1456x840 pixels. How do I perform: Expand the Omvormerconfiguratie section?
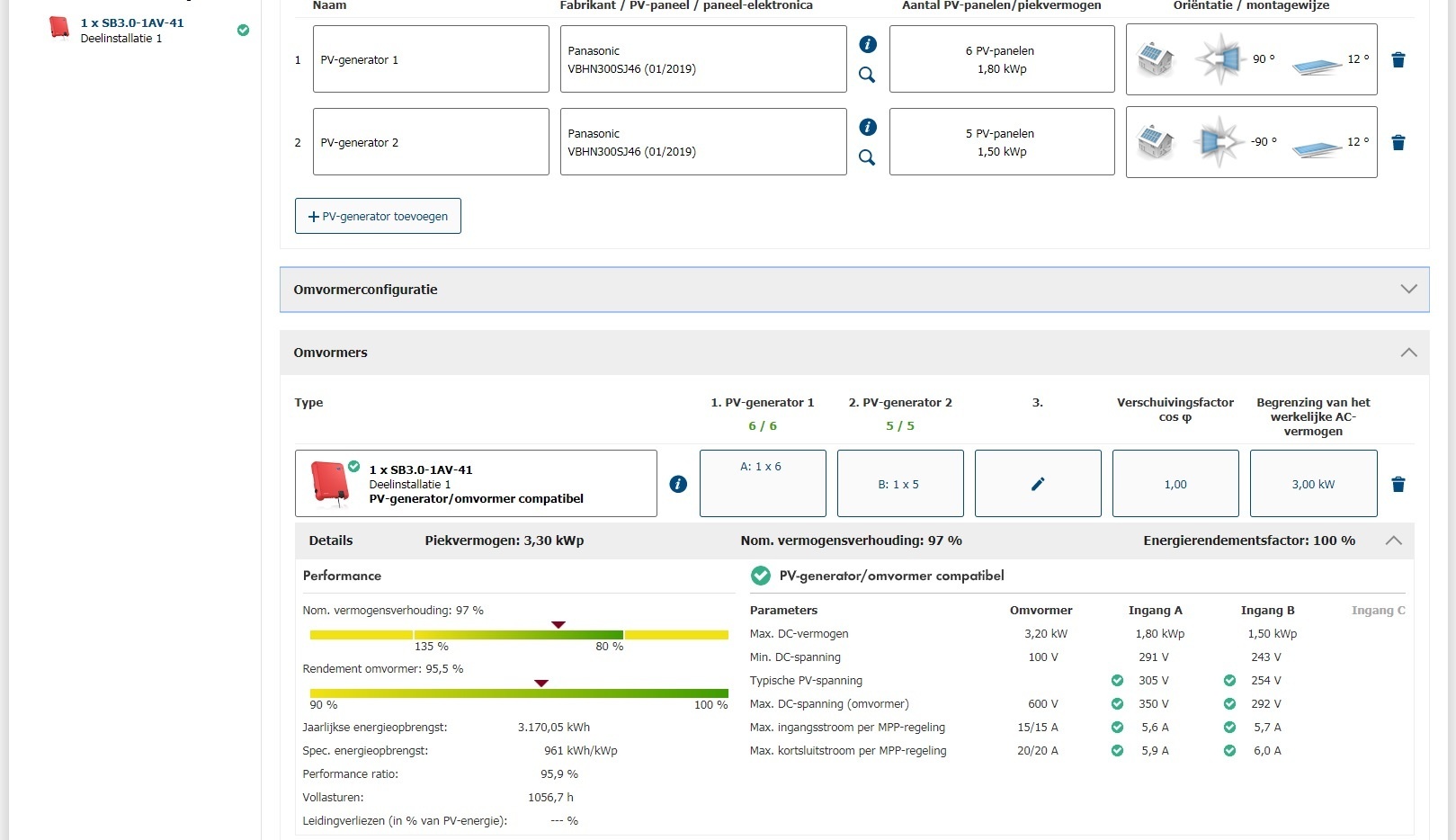(x=854, y=290)
